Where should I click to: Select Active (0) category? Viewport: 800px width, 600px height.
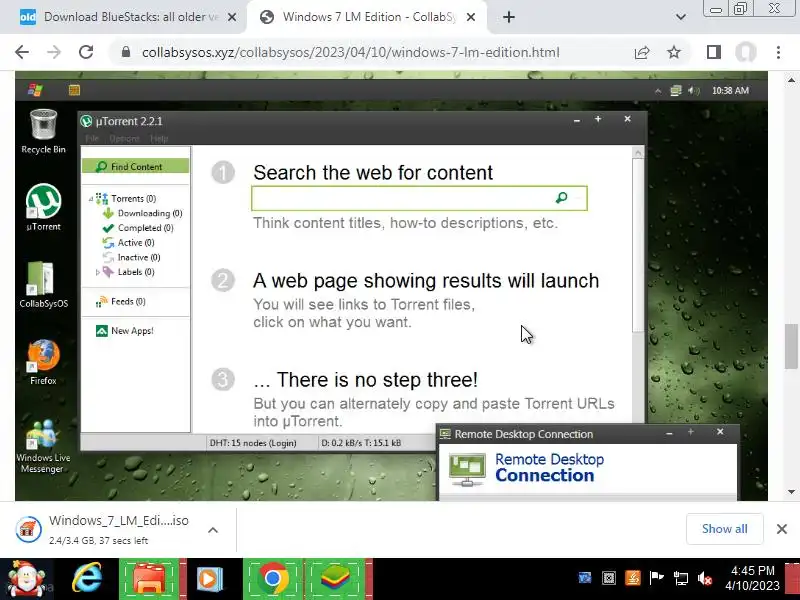(x=136, y=243)
